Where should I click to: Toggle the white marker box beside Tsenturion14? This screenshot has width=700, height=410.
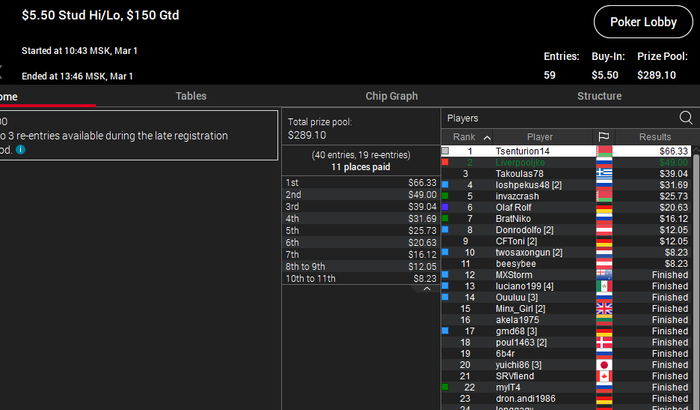pyautogui.click(x=445, y=151)
